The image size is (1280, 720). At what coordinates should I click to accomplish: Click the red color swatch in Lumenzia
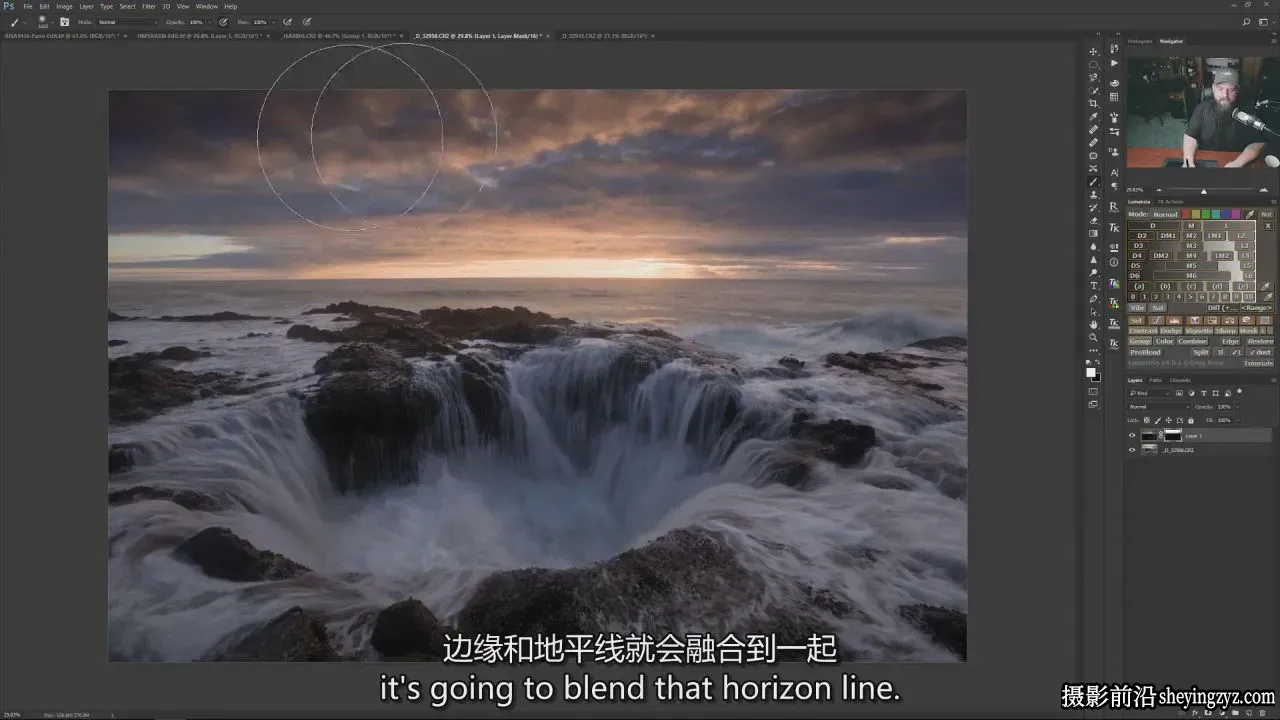coord(1186,214)
